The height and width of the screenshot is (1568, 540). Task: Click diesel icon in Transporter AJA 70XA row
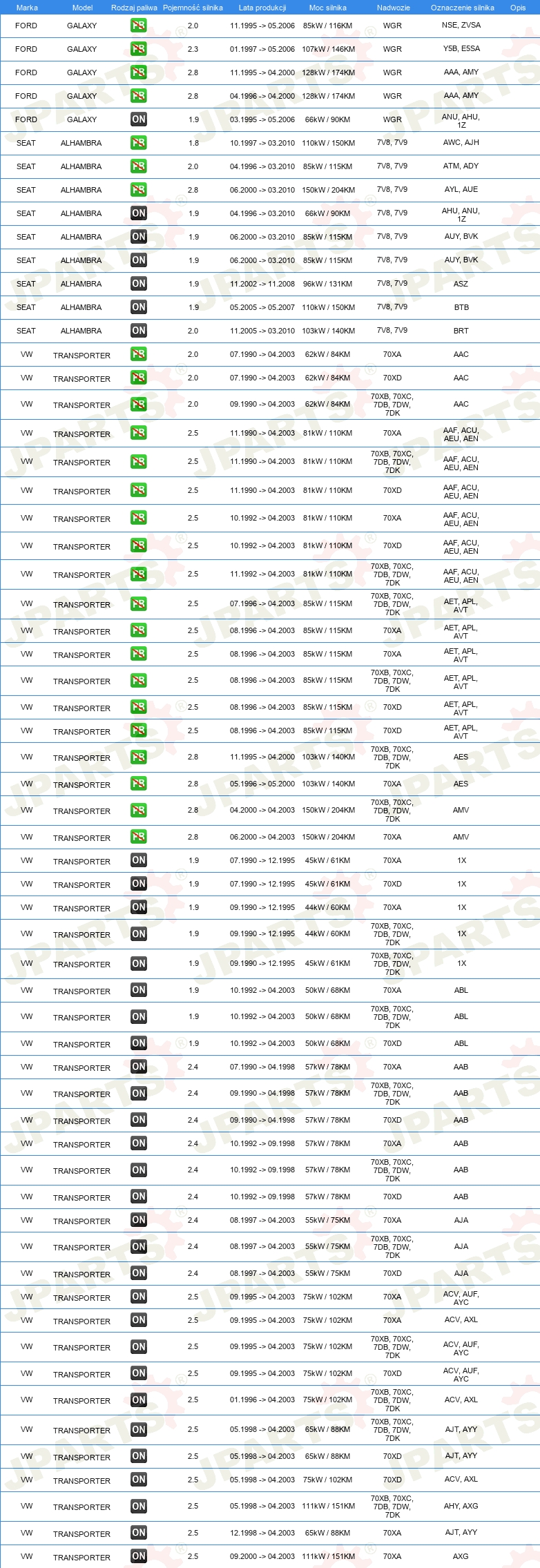(x=138, y=1220)
